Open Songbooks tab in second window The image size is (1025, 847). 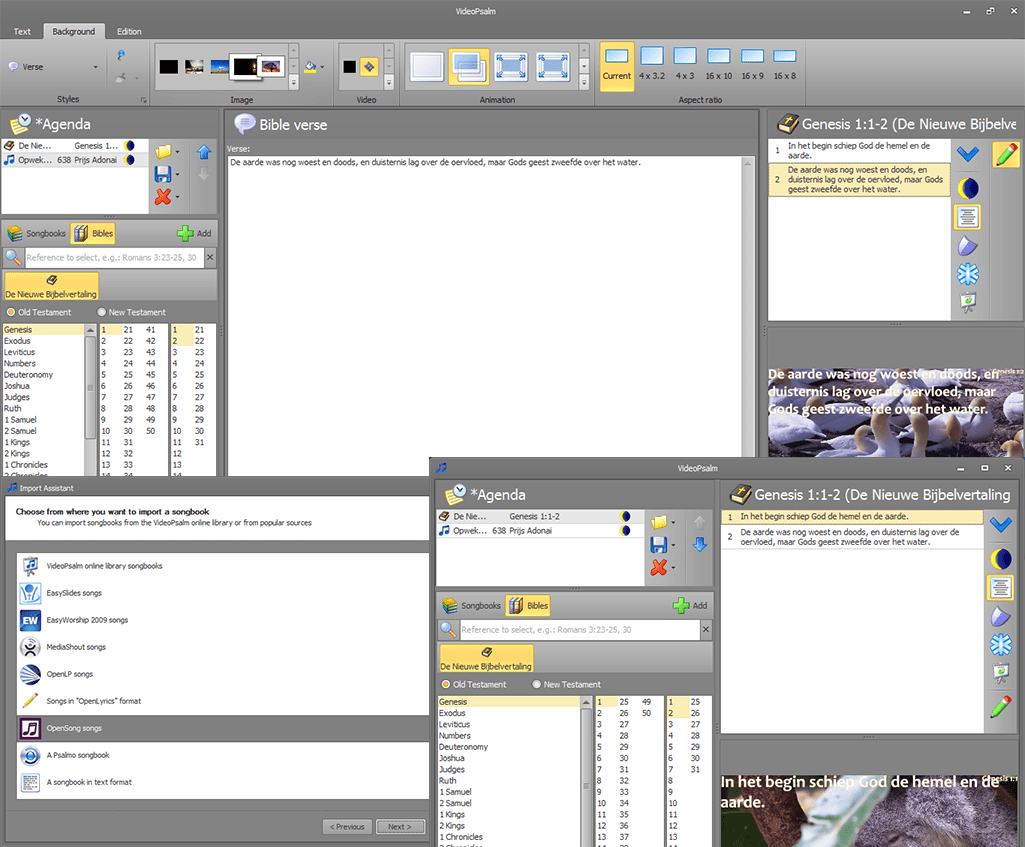coord(471,606)
